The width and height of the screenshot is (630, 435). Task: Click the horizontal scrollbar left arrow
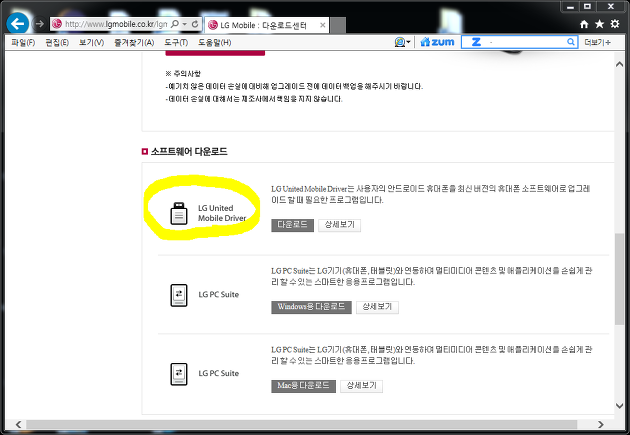pos(18,424)
